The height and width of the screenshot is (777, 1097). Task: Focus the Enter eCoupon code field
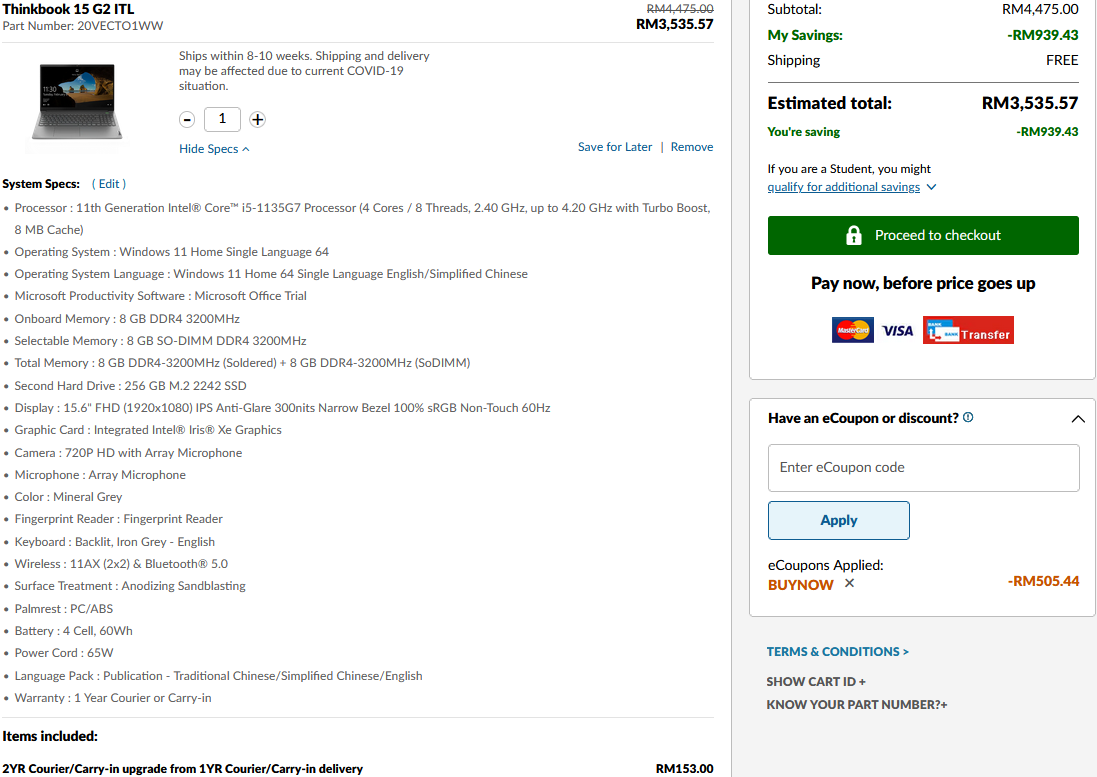click(923, 468)
